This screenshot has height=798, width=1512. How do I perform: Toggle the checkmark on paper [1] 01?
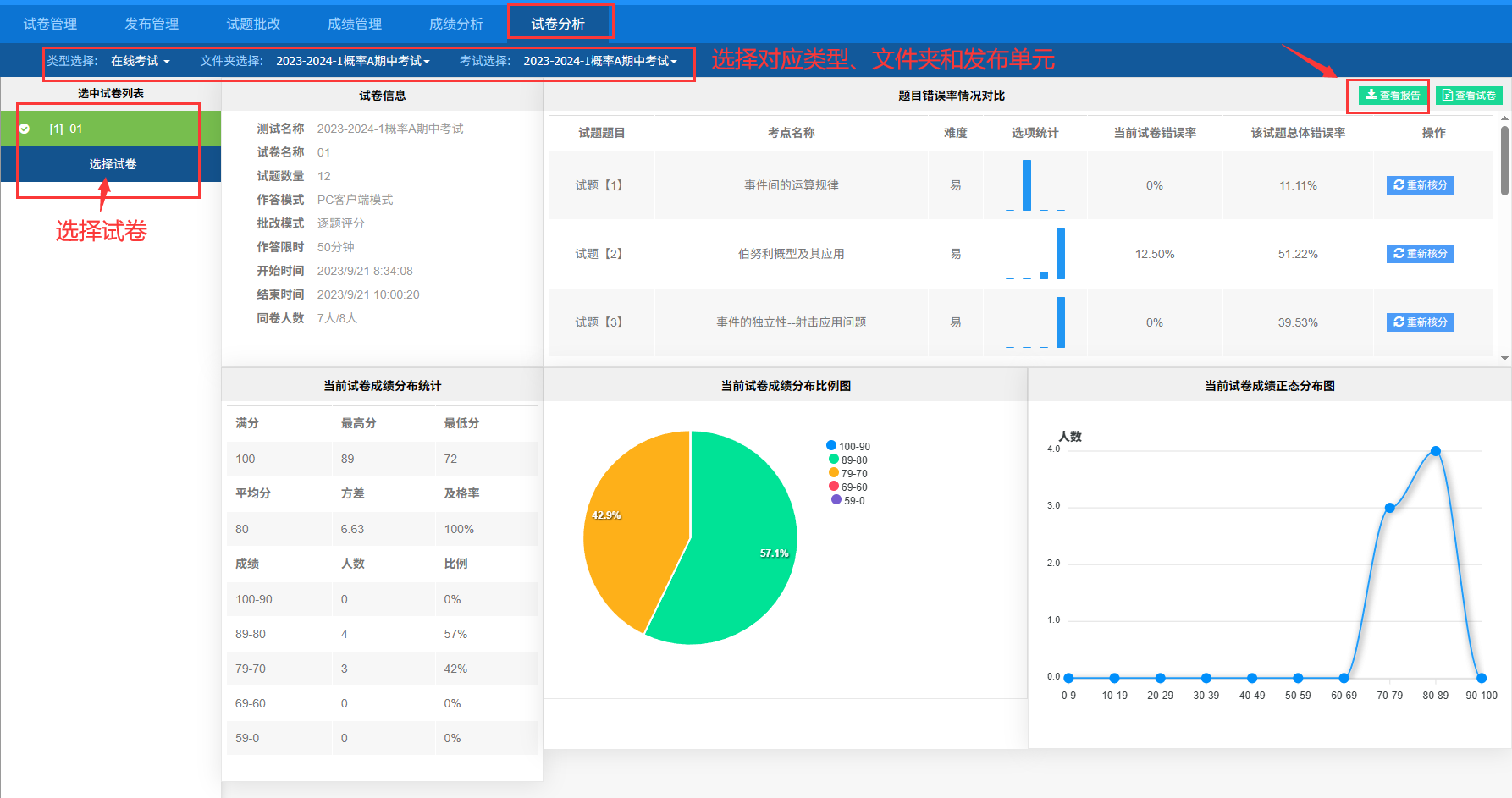(25, 129)
